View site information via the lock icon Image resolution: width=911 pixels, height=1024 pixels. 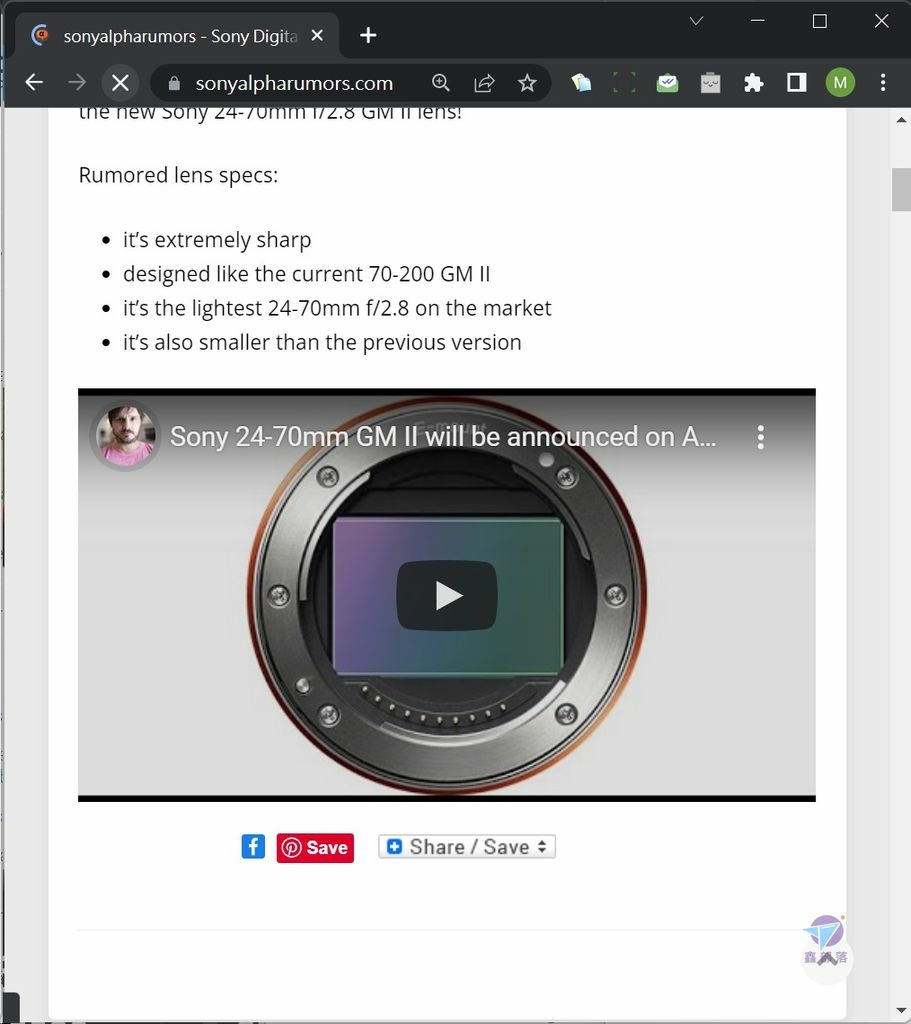click(174, 83)
